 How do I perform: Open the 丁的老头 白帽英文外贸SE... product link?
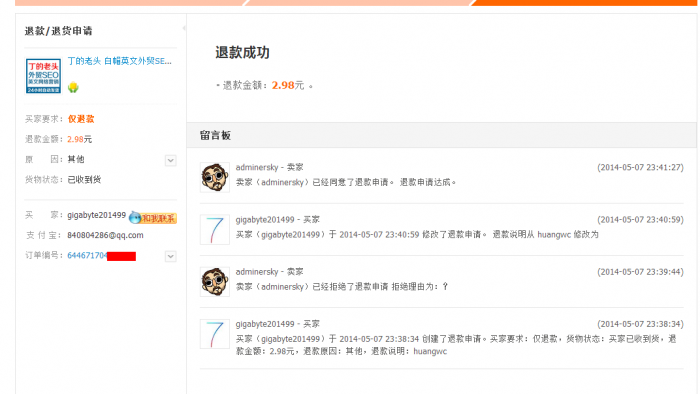[x=120, y=61]
